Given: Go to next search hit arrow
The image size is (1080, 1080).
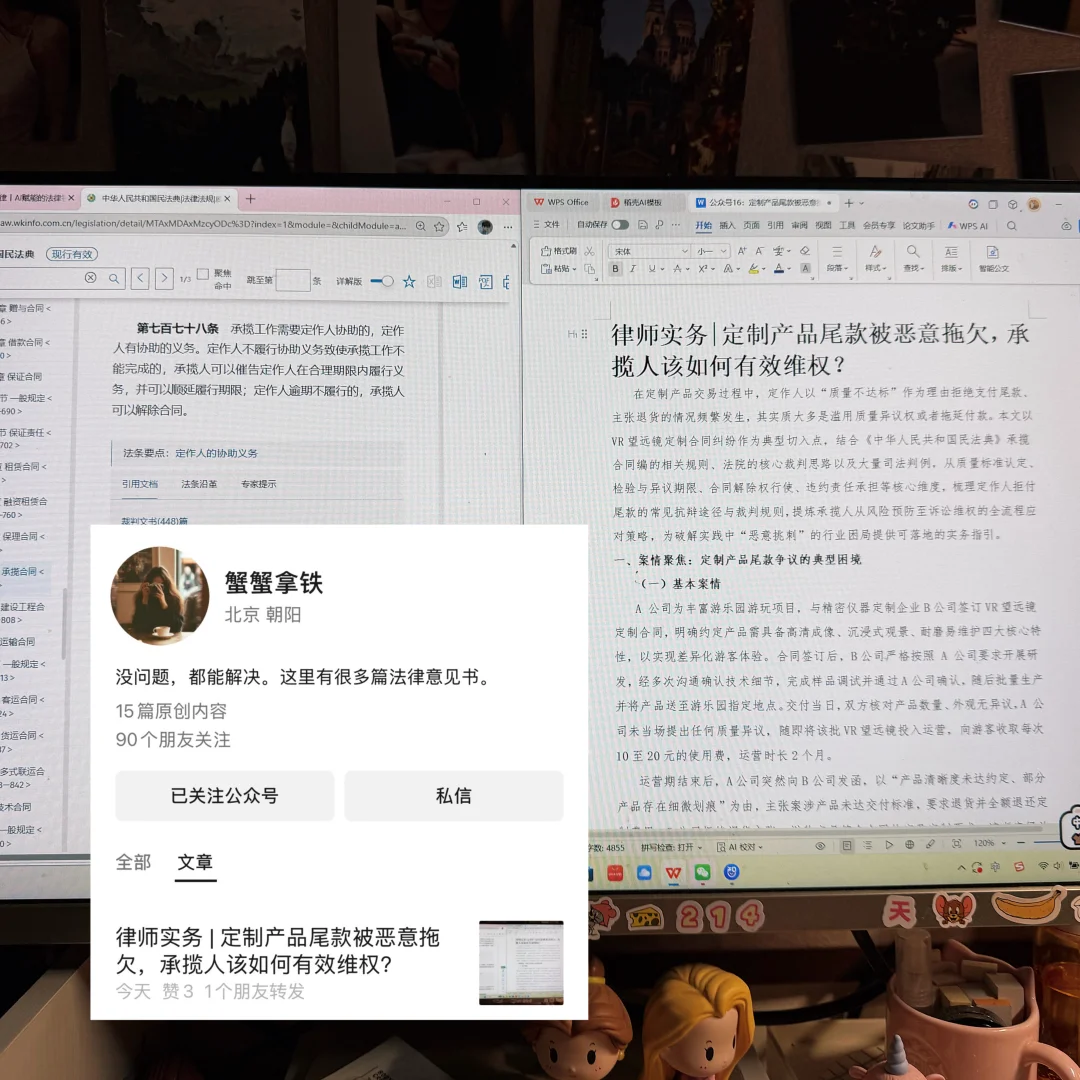Looking at the screenshot, I should click(x=164, y=278).
